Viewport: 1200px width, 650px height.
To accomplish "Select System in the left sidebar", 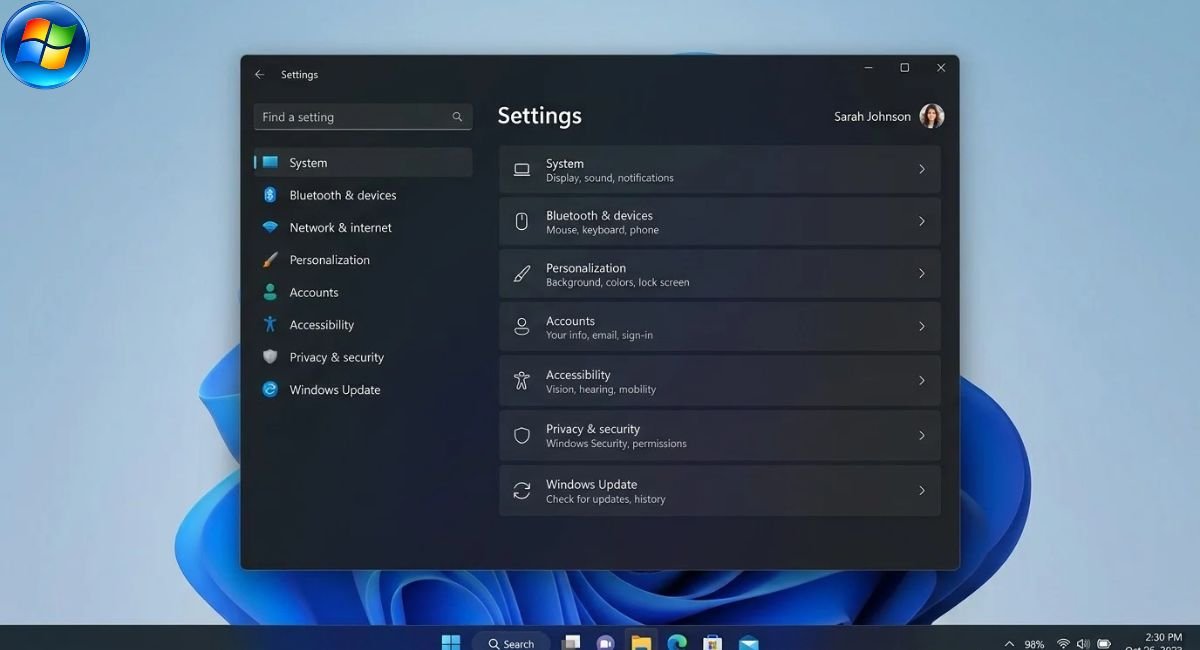I will tap(363, 163).
